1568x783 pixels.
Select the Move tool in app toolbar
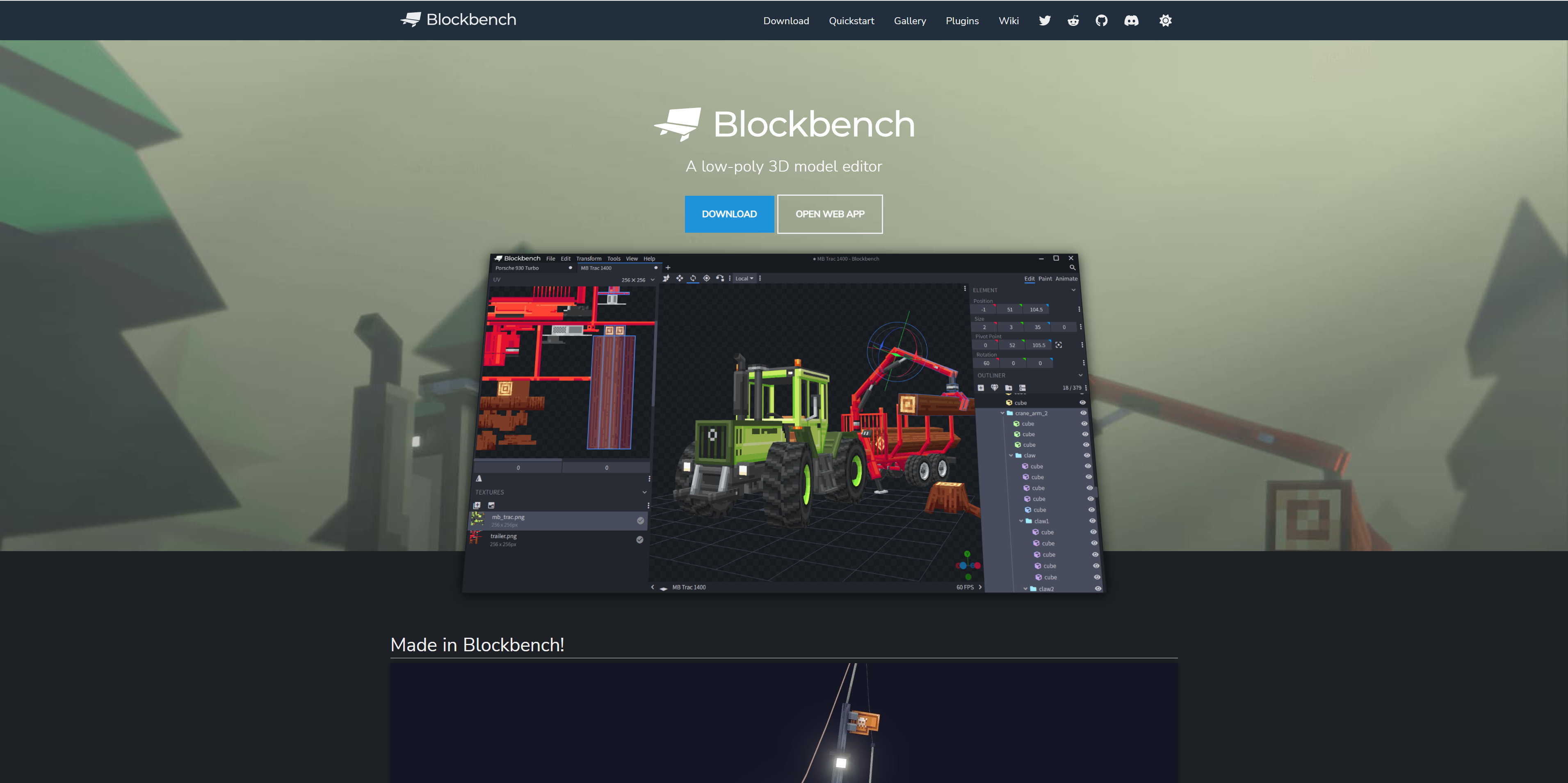coord(666,278)
